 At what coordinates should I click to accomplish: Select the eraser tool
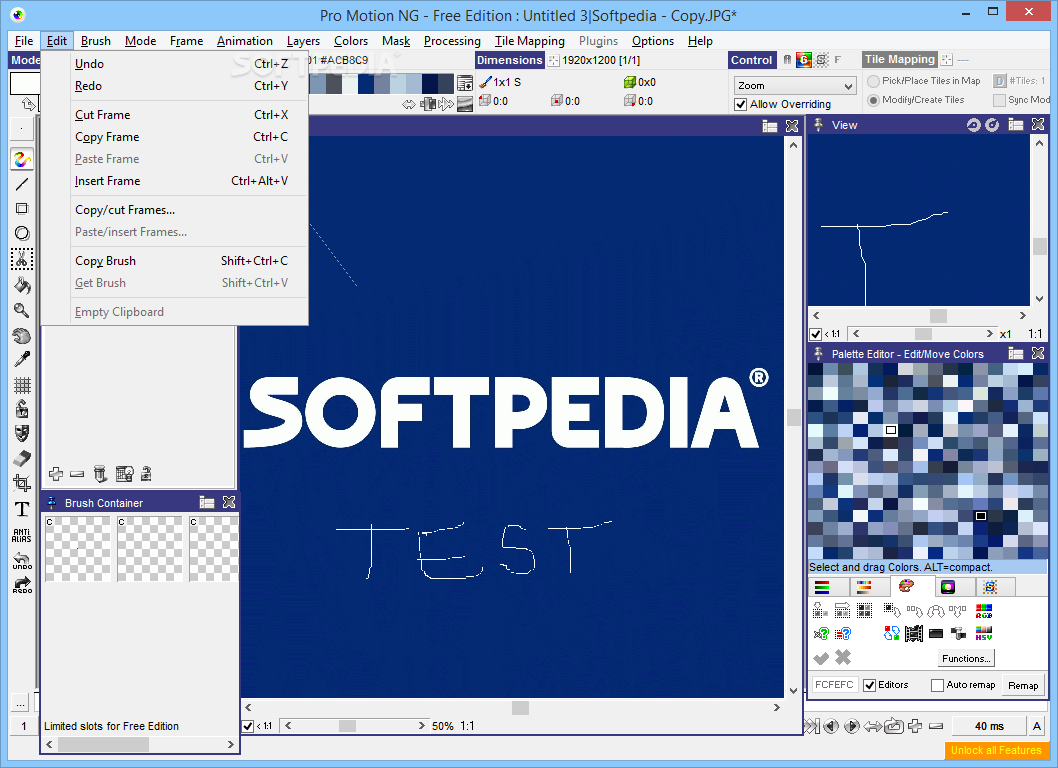click(x=22, y=458)
